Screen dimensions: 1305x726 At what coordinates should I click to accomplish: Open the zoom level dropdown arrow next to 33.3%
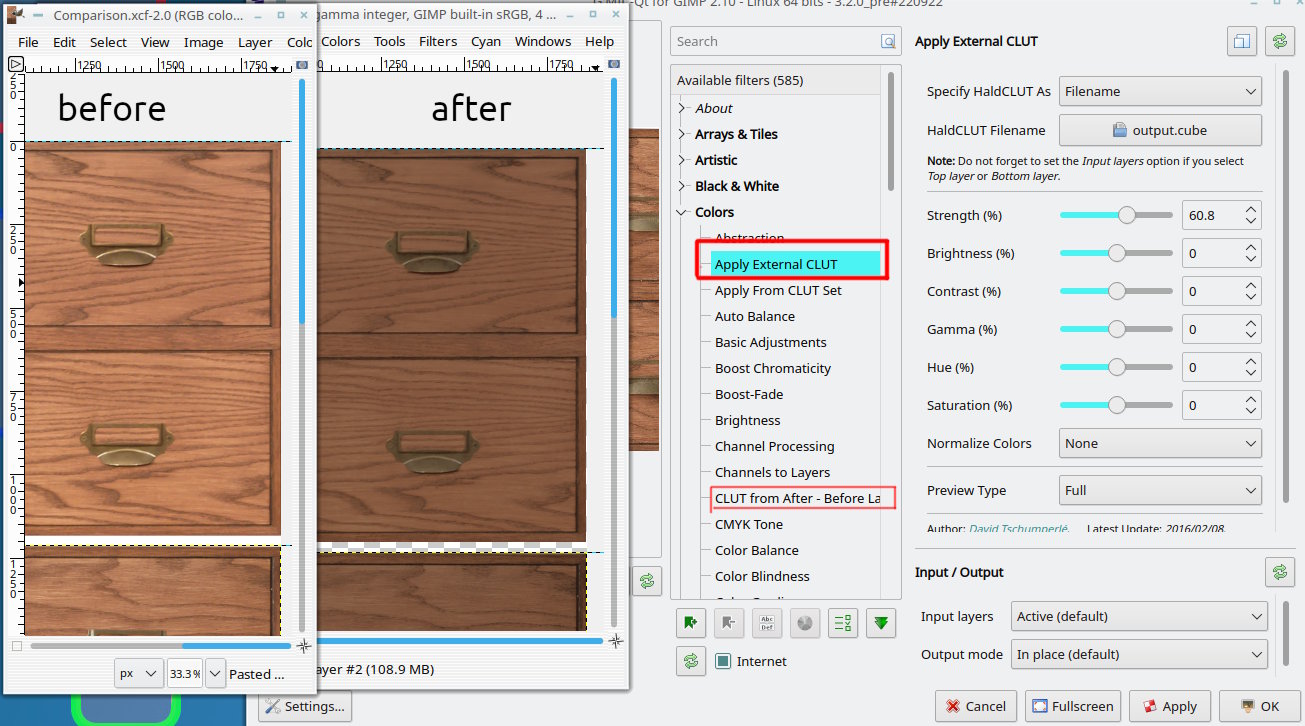click(x=215, y=673)
